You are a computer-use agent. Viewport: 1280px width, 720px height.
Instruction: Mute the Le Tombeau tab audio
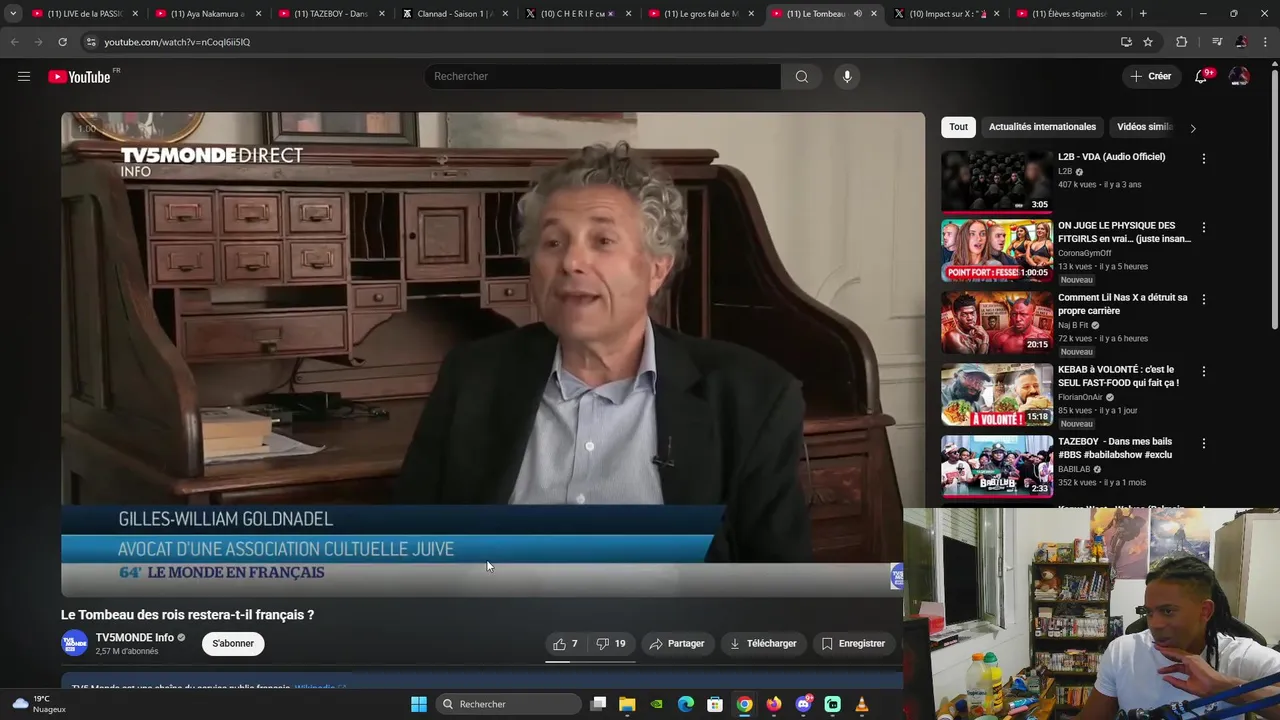[858, 14]
